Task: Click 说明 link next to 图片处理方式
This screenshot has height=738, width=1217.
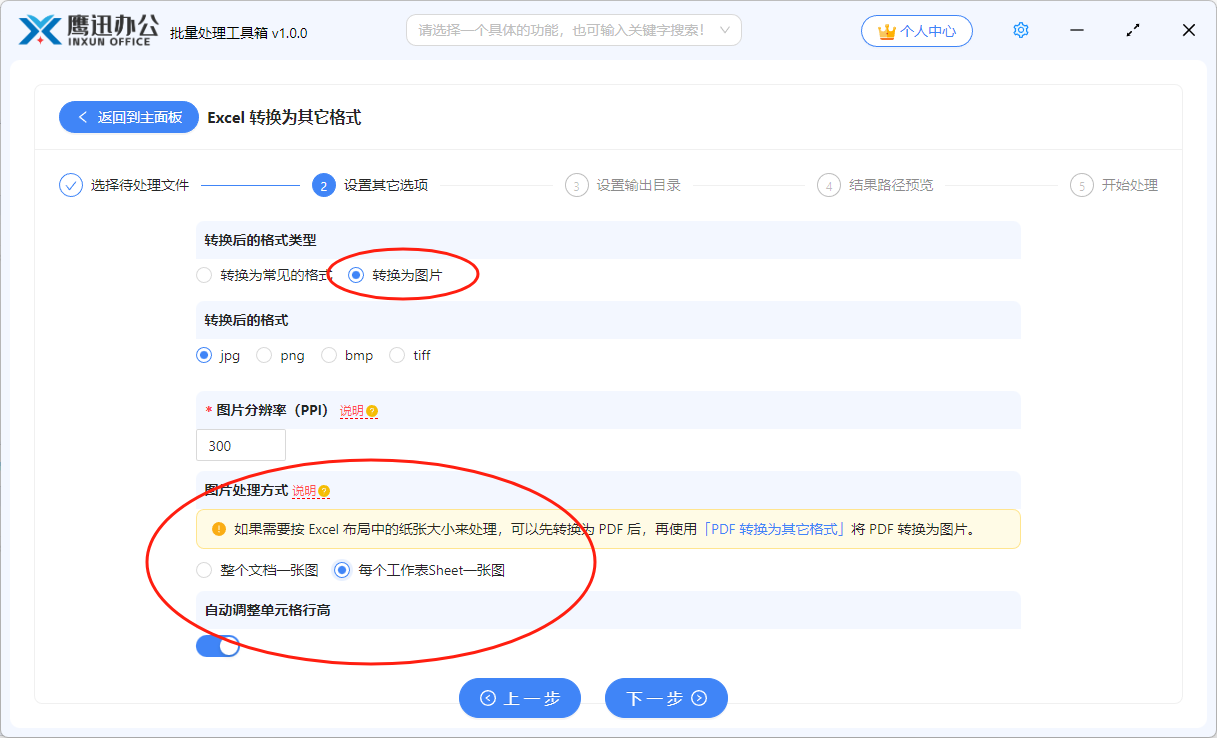Action: tap(304, 491)
